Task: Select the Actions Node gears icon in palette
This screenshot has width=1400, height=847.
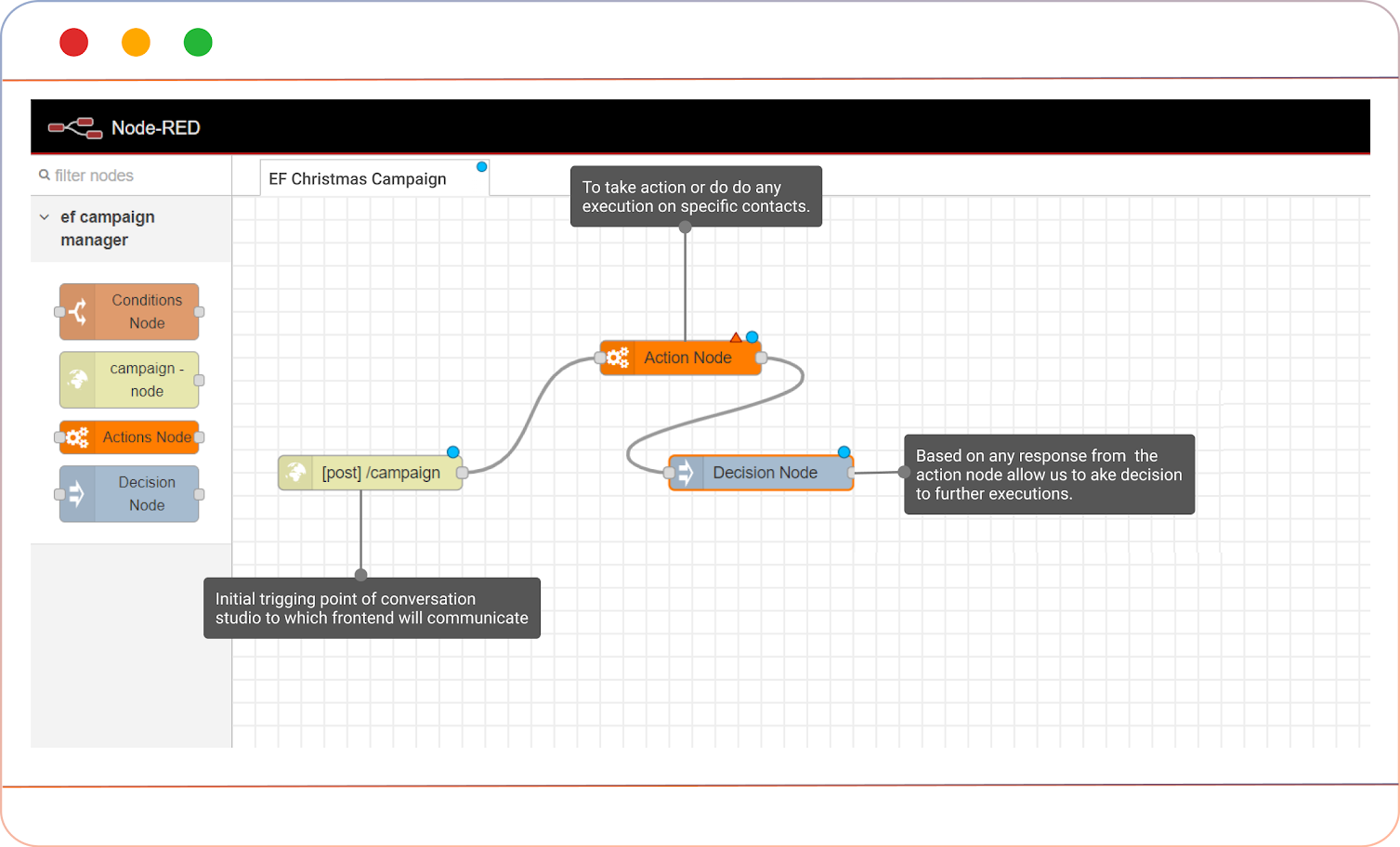Action: (77, 437)
